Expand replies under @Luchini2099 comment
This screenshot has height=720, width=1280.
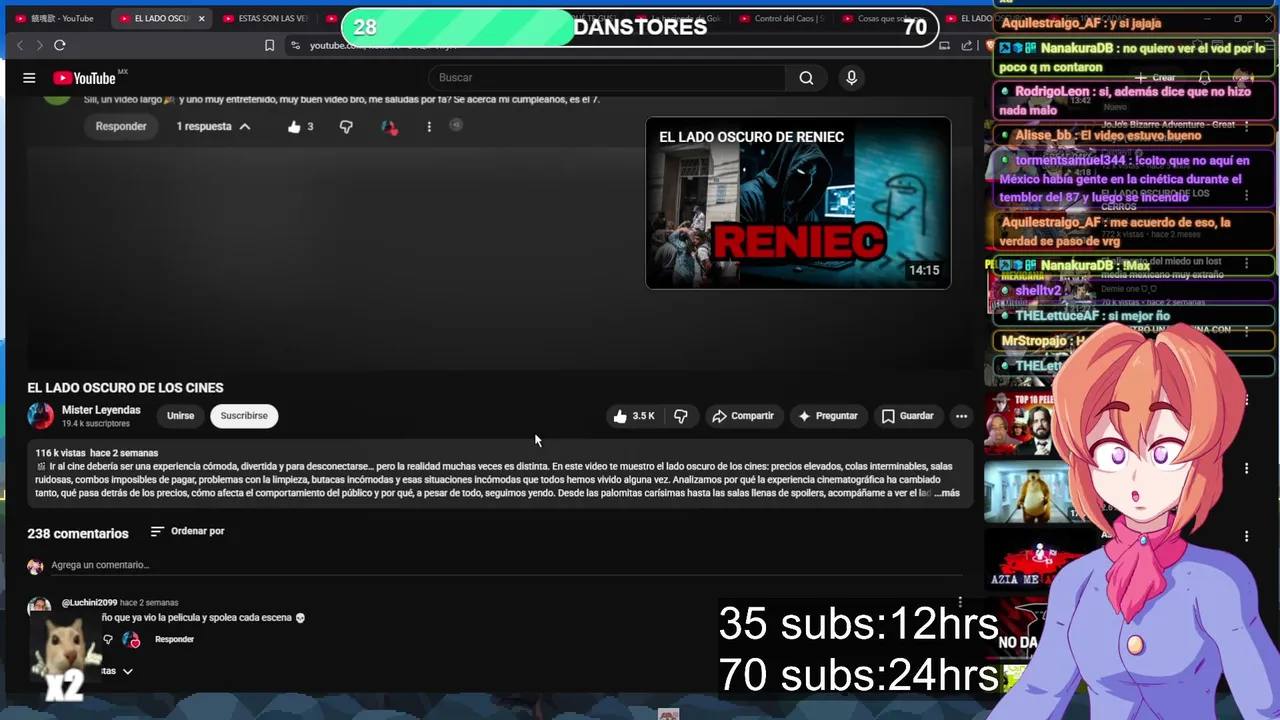click(118, 671)
